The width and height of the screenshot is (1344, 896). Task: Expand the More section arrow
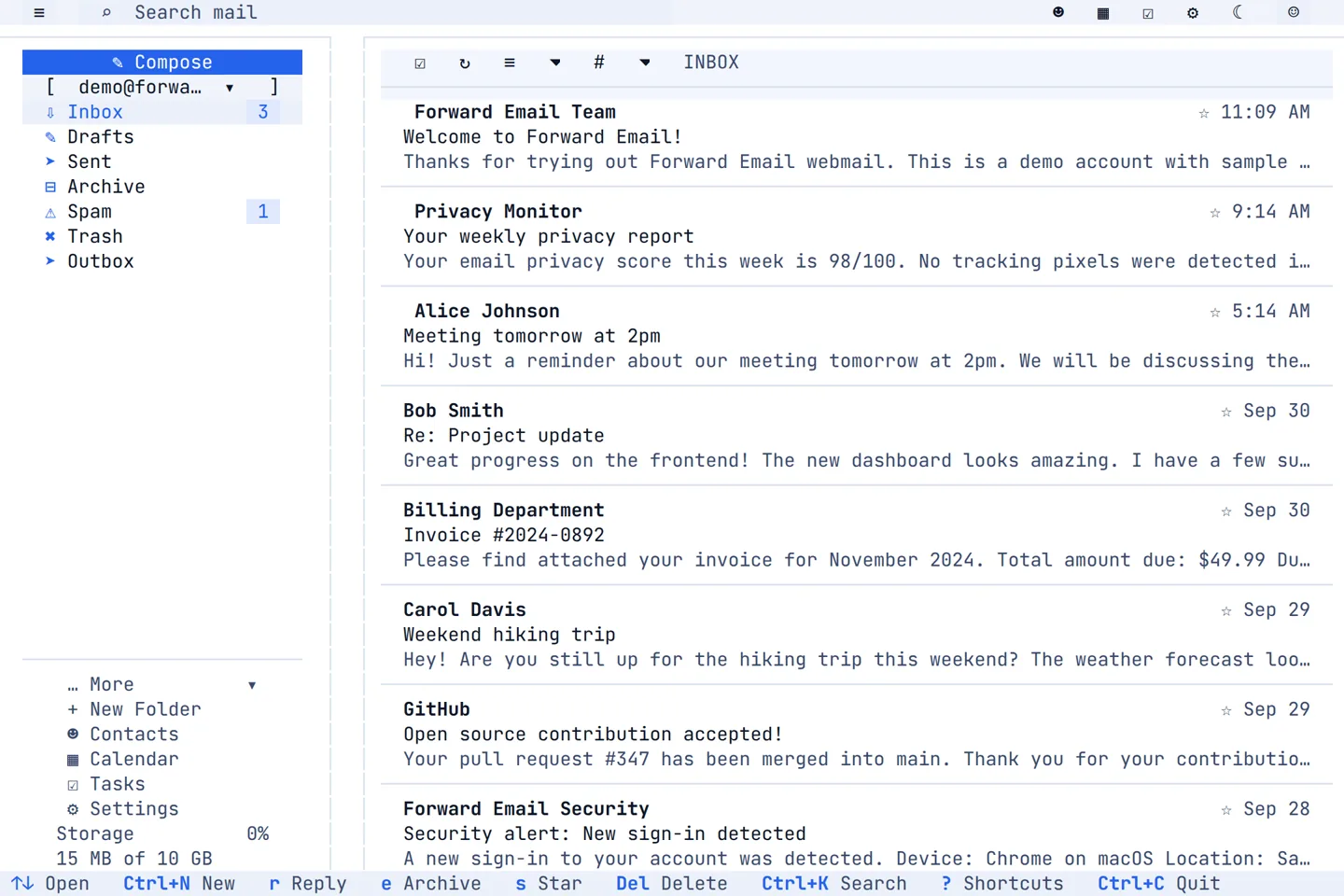click(252, 685)
